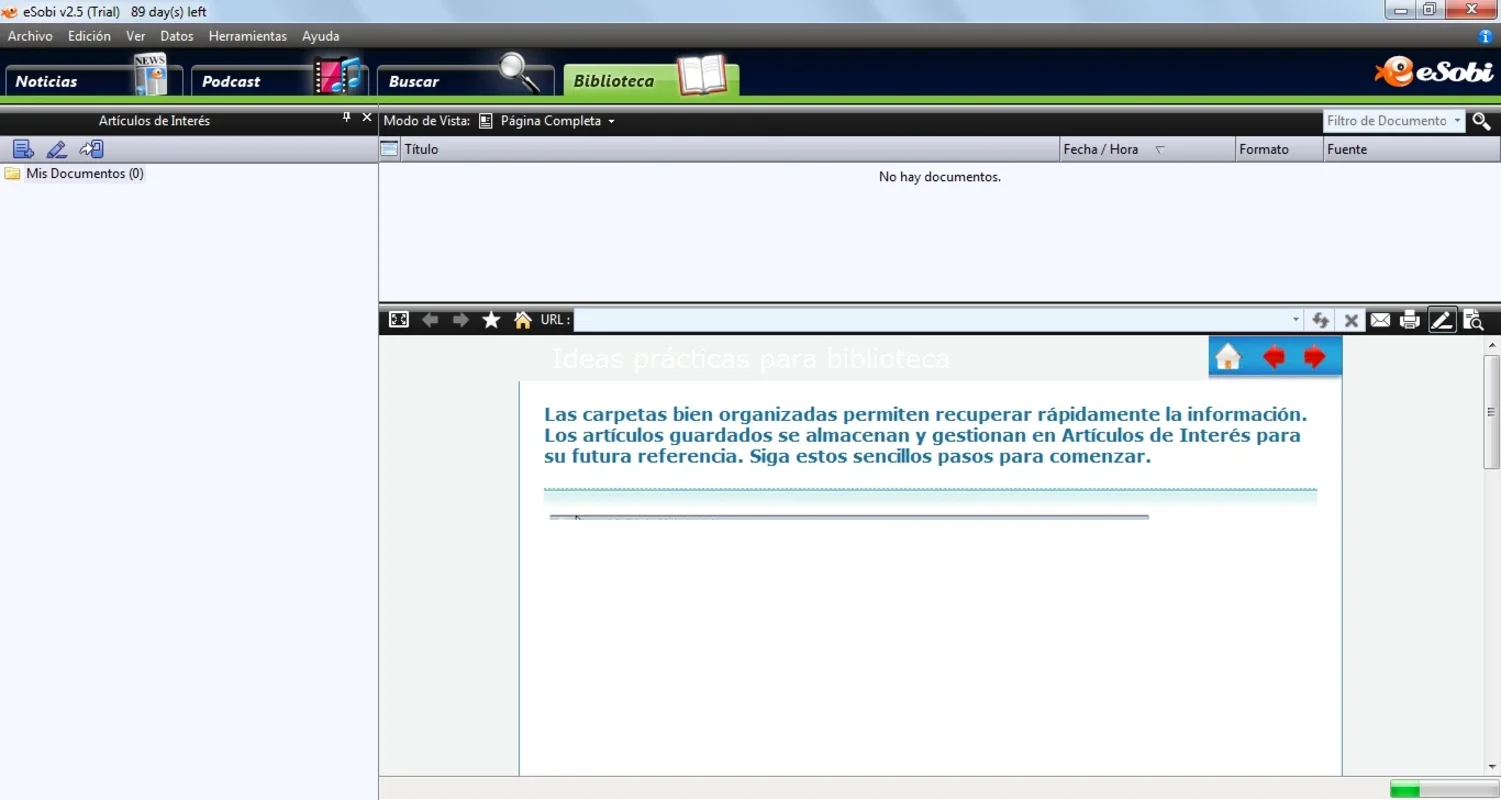Click the house icon in the tips page
This screenshot has width=1501, height=800.
coord(1228,357)
